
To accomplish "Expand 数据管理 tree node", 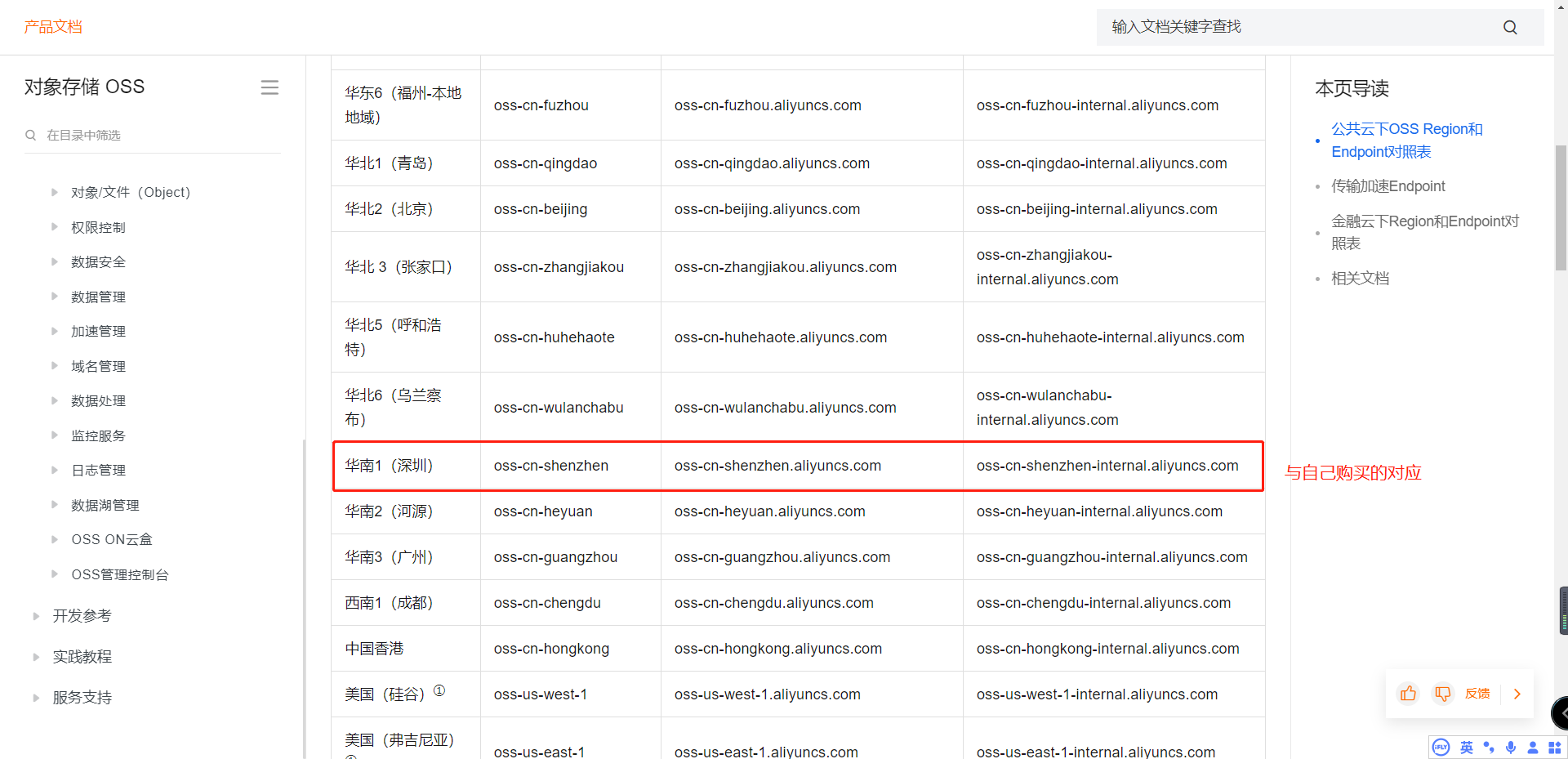I will [55, 297].
